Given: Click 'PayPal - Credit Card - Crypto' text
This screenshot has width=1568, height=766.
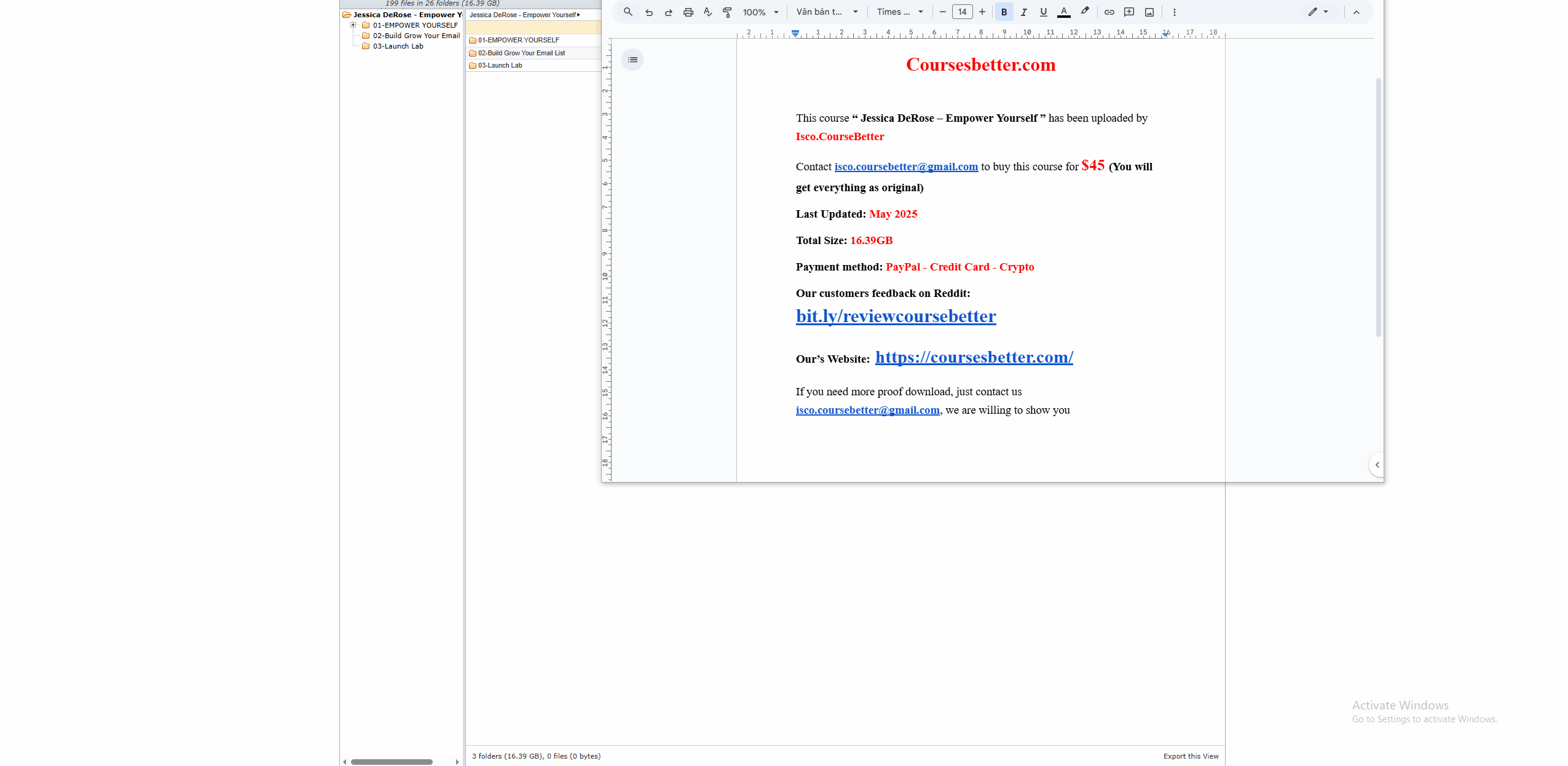Looking at the screenshot, I should (959, 267).
